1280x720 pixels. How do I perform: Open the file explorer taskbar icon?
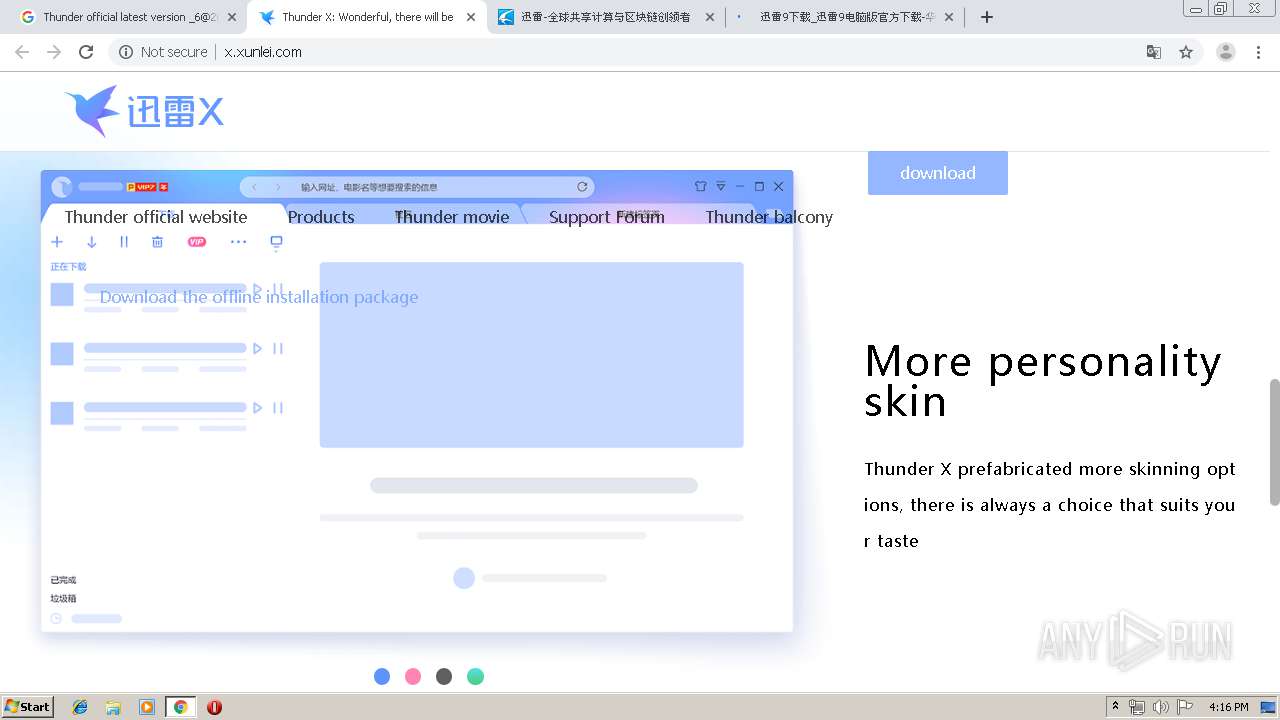pyautogui.click(x=113, y=707)
